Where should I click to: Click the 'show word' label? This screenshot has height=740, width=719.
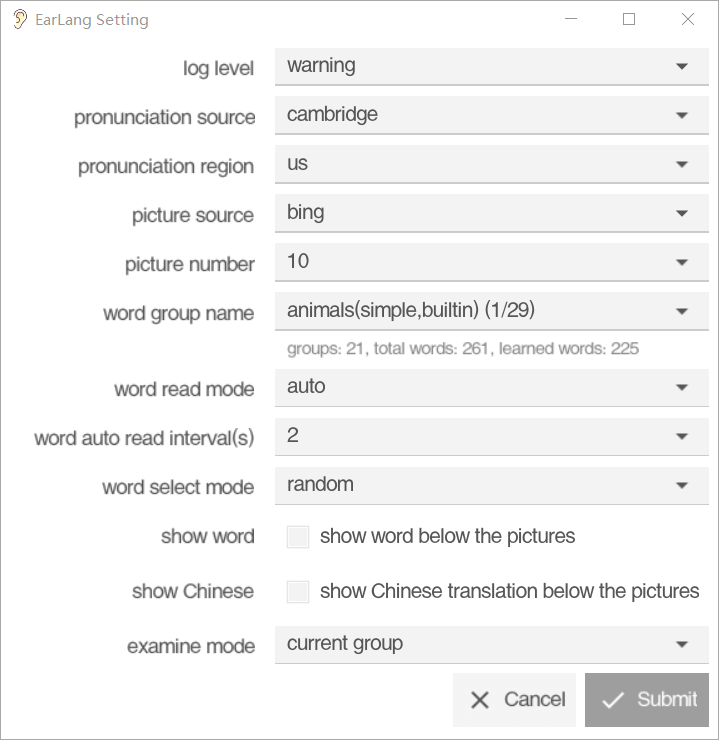[x=208, y=537]
